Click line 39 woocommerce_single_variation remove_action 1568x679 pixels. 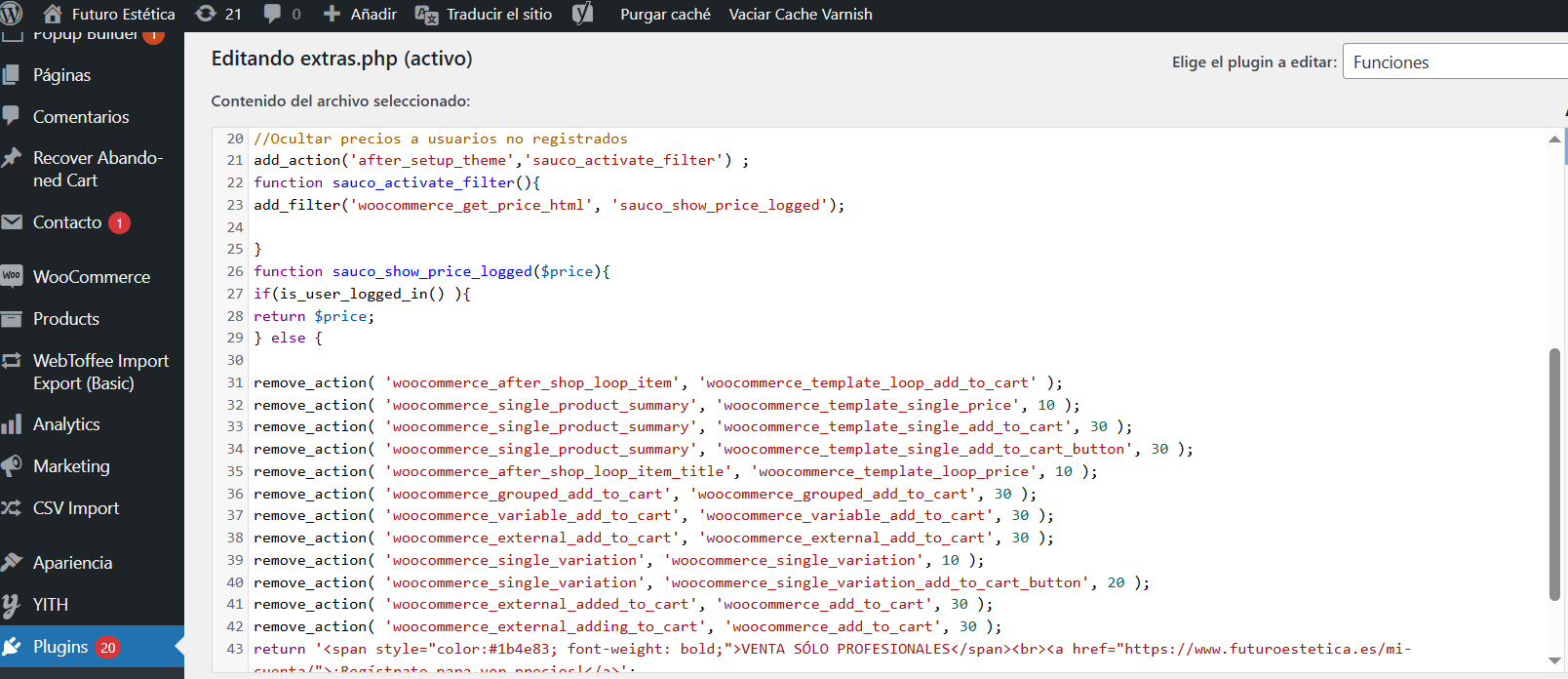618,560
